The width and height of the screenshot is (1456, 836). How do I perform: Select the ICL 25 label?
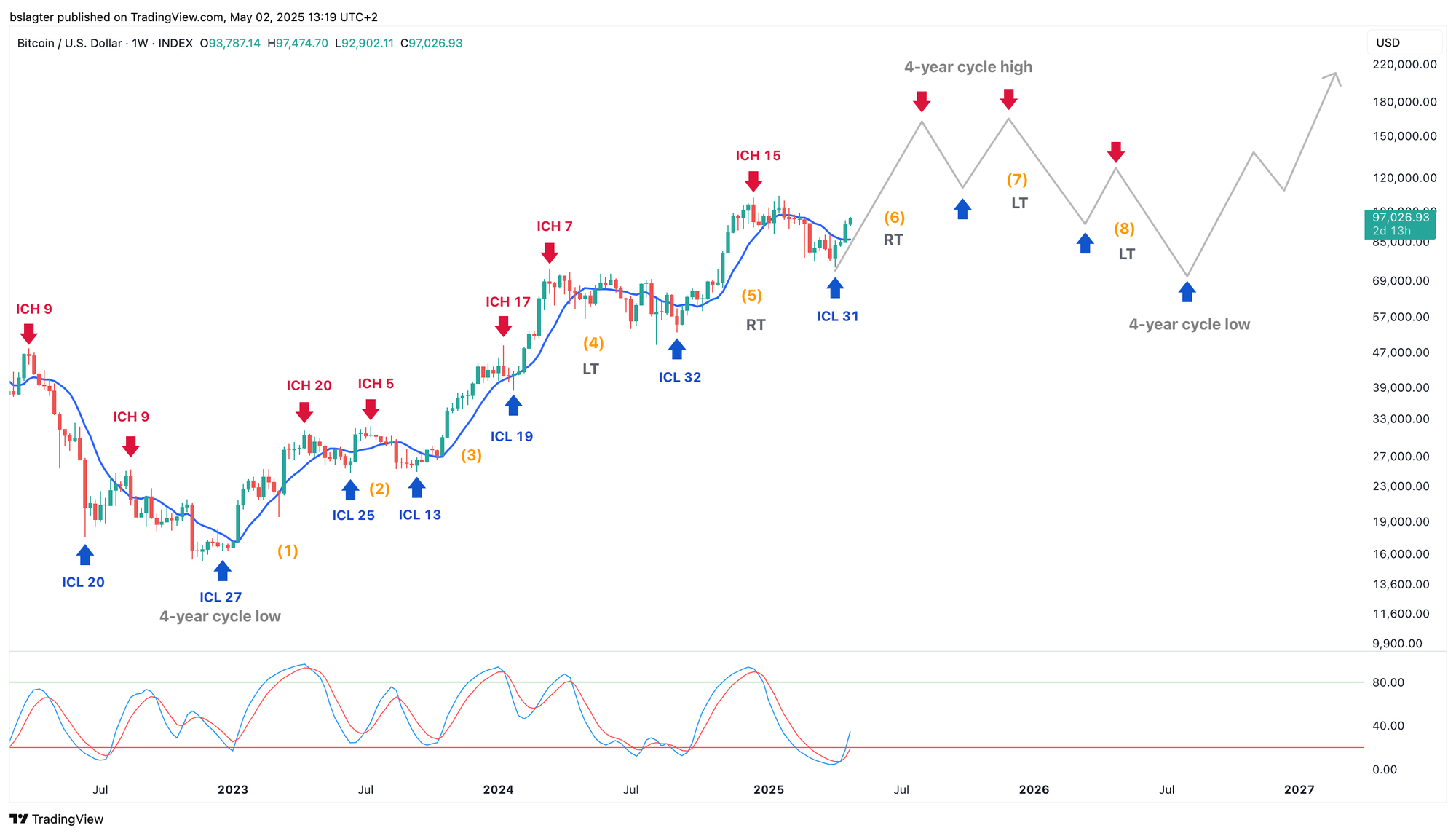(x=354, y=516)
